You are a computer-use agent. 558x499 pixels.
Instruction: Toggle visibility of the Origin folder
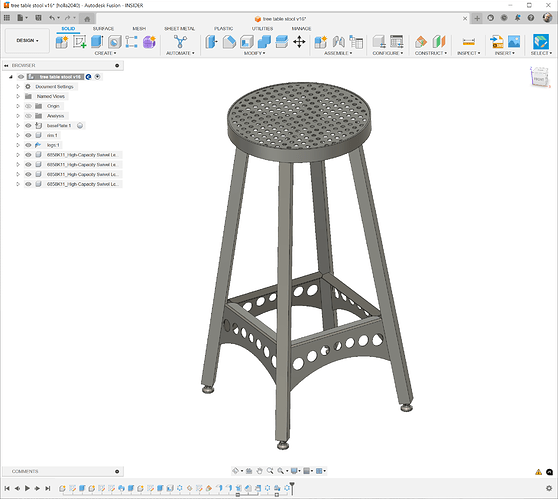tap(28, 106)
